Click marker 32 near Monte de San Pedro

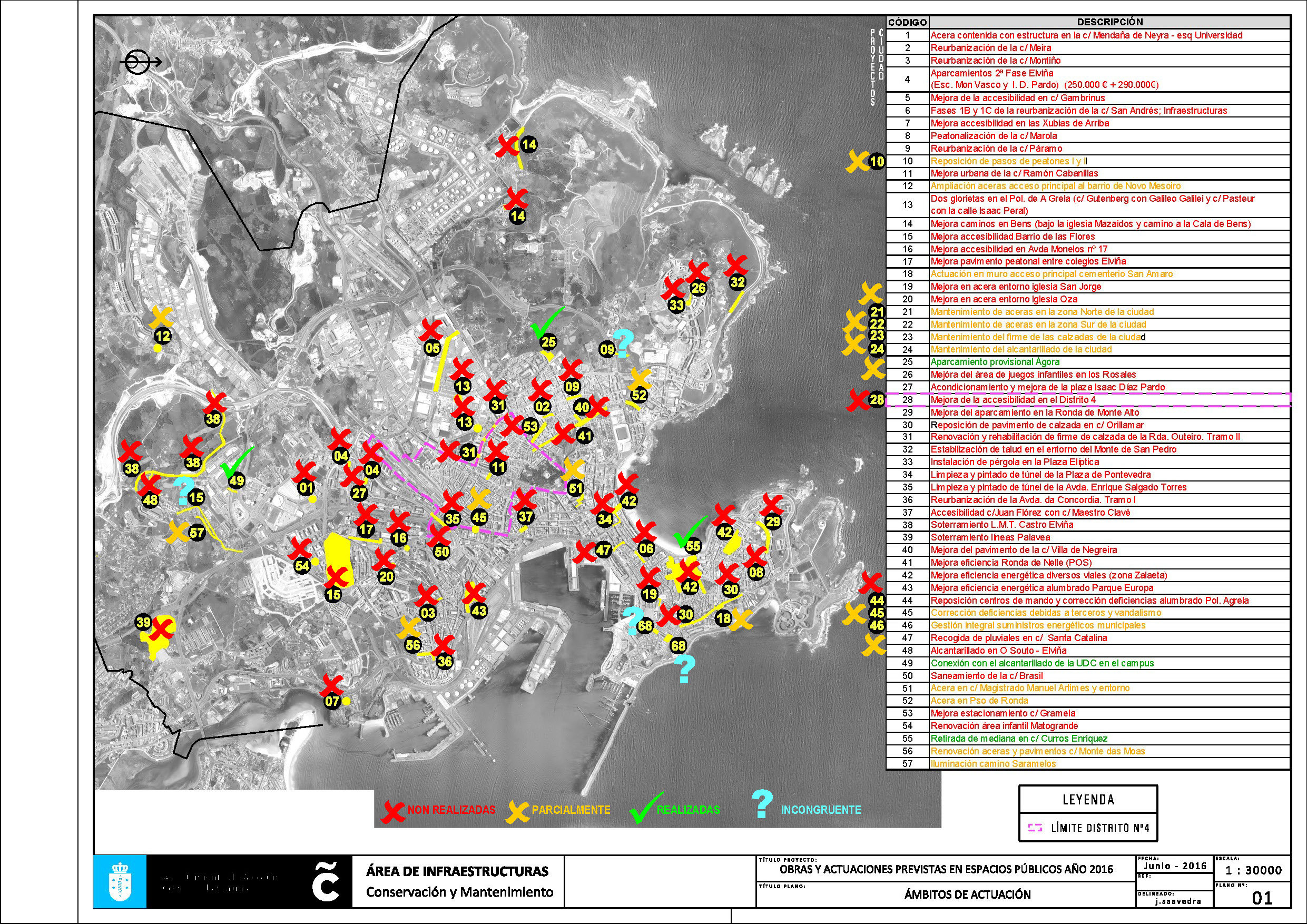(737, 282)
